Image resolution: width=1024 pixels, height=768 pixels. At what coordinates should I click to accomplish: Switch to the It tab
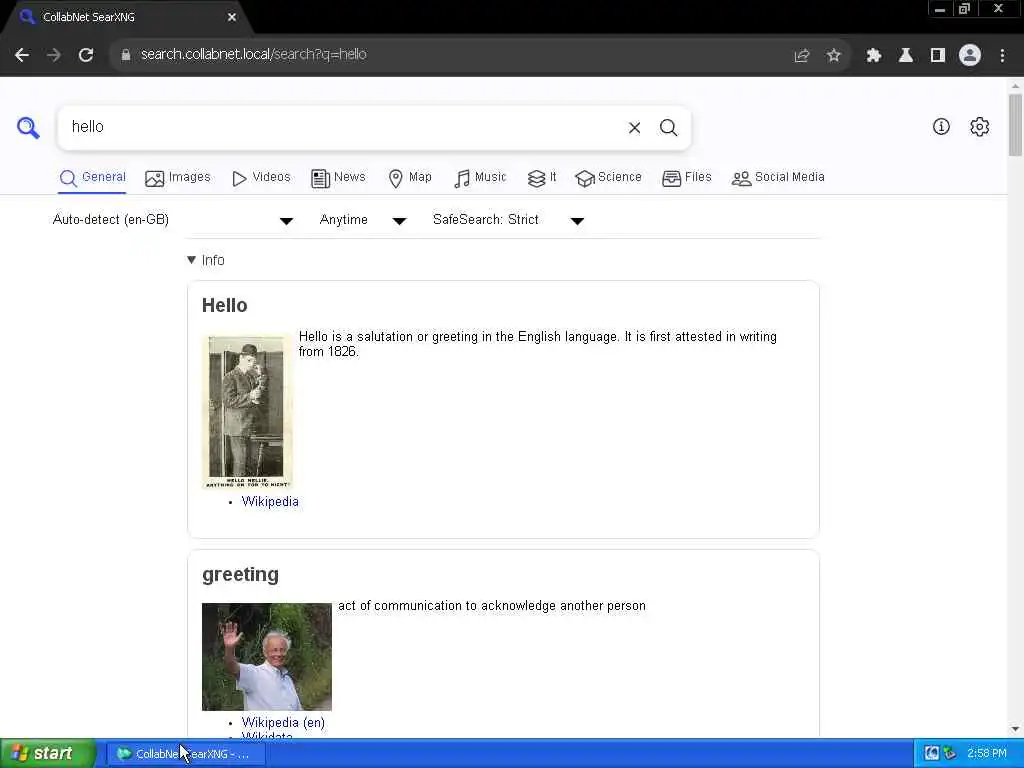(x=541, y=178)
